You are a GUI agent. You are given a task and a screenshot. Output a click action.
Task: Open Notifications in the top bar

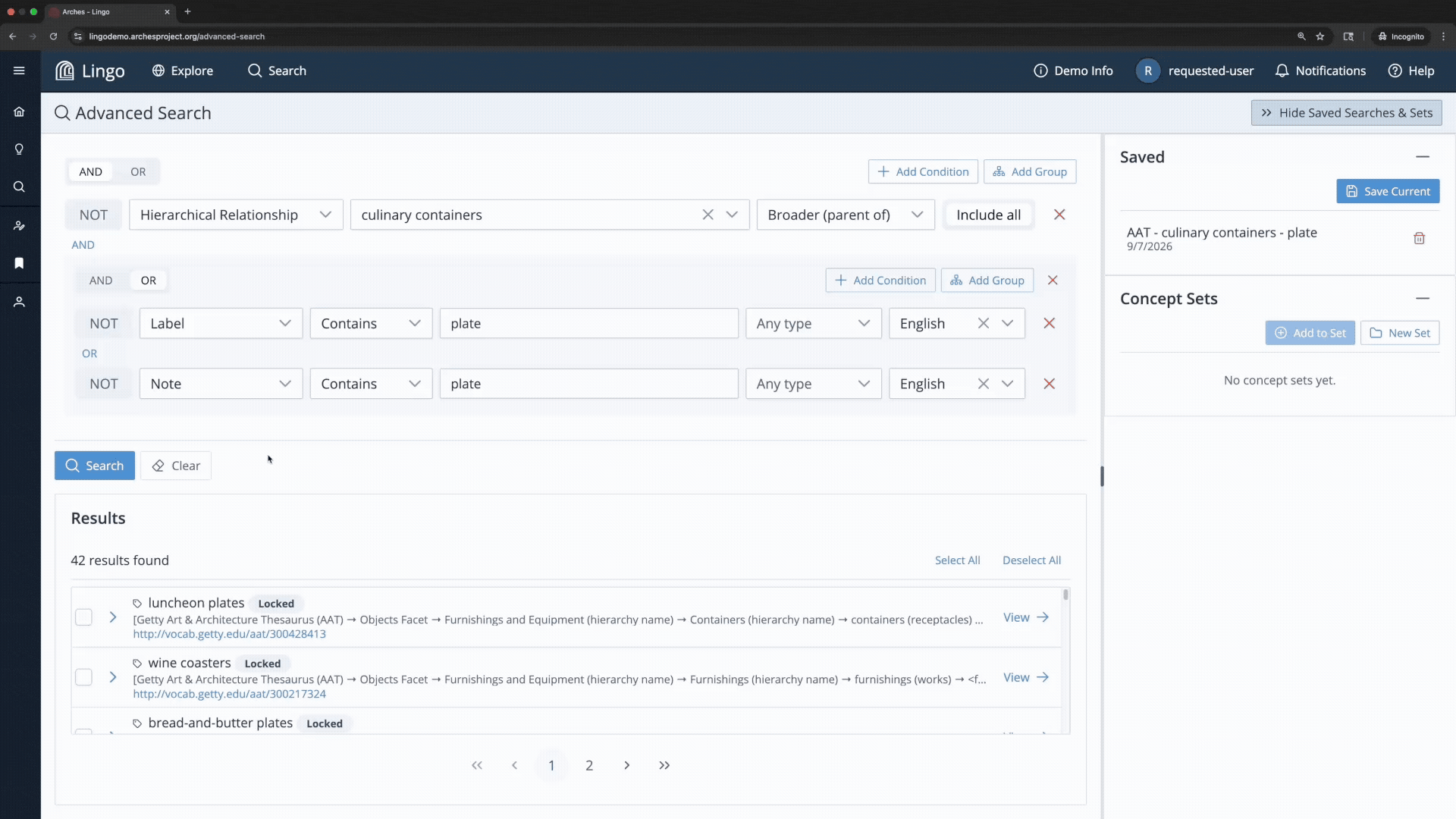[x=1320, y=71]
